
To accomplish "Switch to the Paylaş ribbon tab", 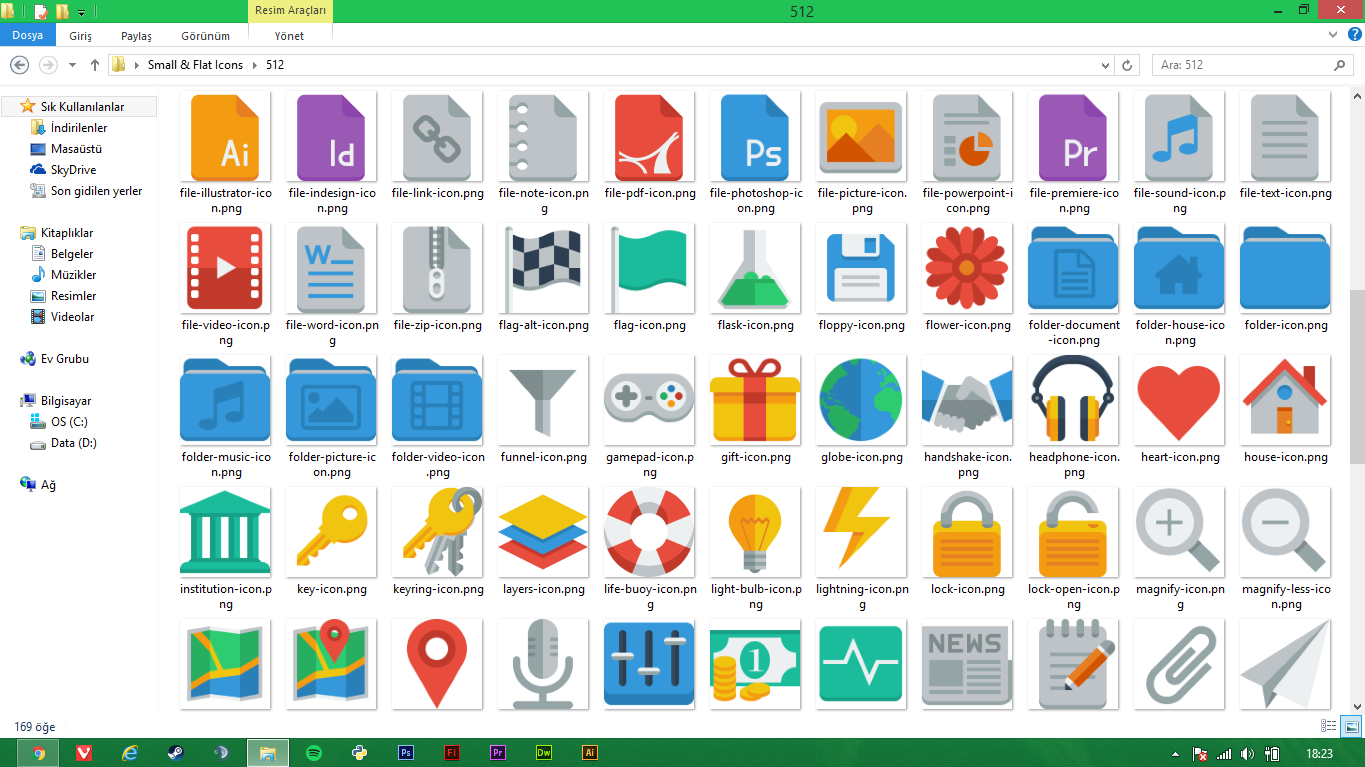I will click(x=136, y=35).
